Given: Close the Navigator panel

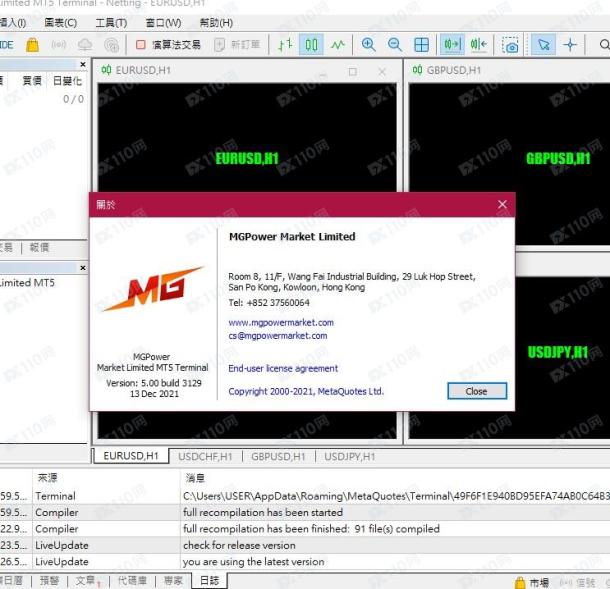Looking at the screenshot, I should 83,268.
